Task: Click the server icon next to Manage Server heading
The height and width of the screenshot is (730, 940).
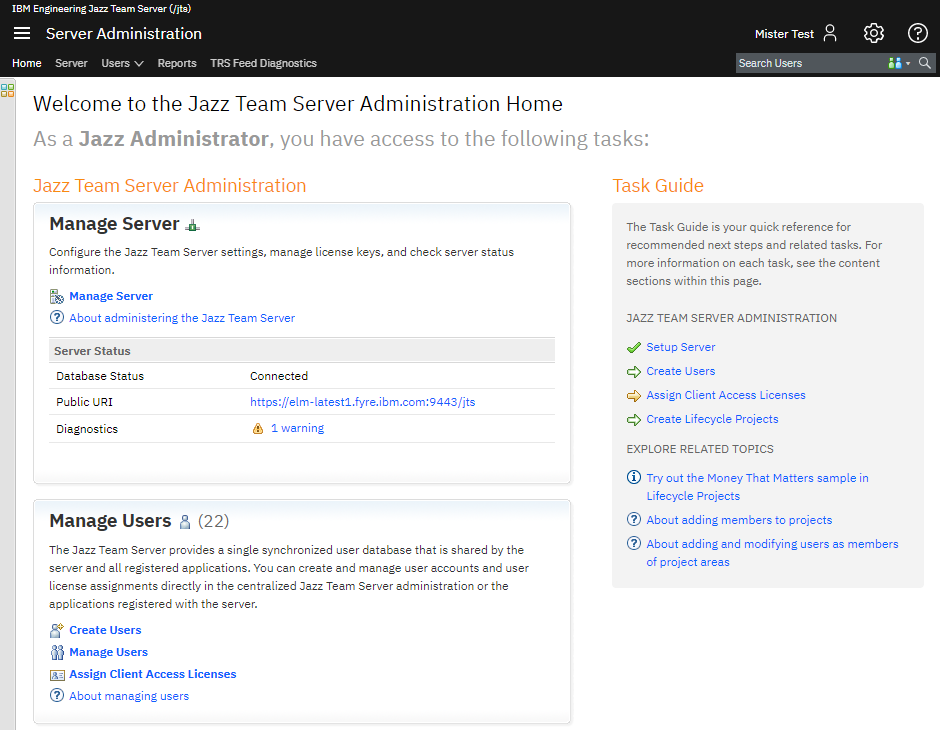Action: [193, 226]
